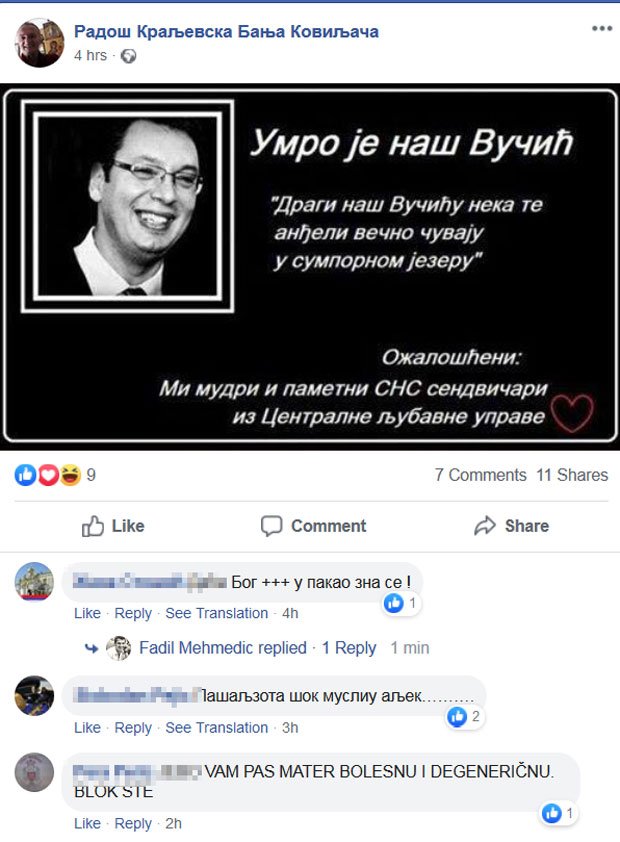Click the public globe privacy icon
Screen dimensions: 620x842
tap(128, 56)
